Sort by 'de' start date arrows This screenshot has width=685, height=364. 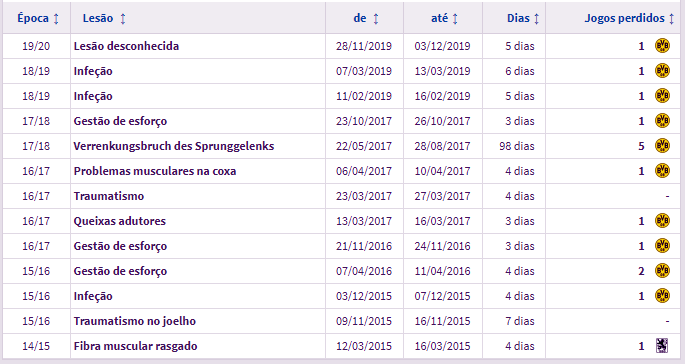point(376,18)
